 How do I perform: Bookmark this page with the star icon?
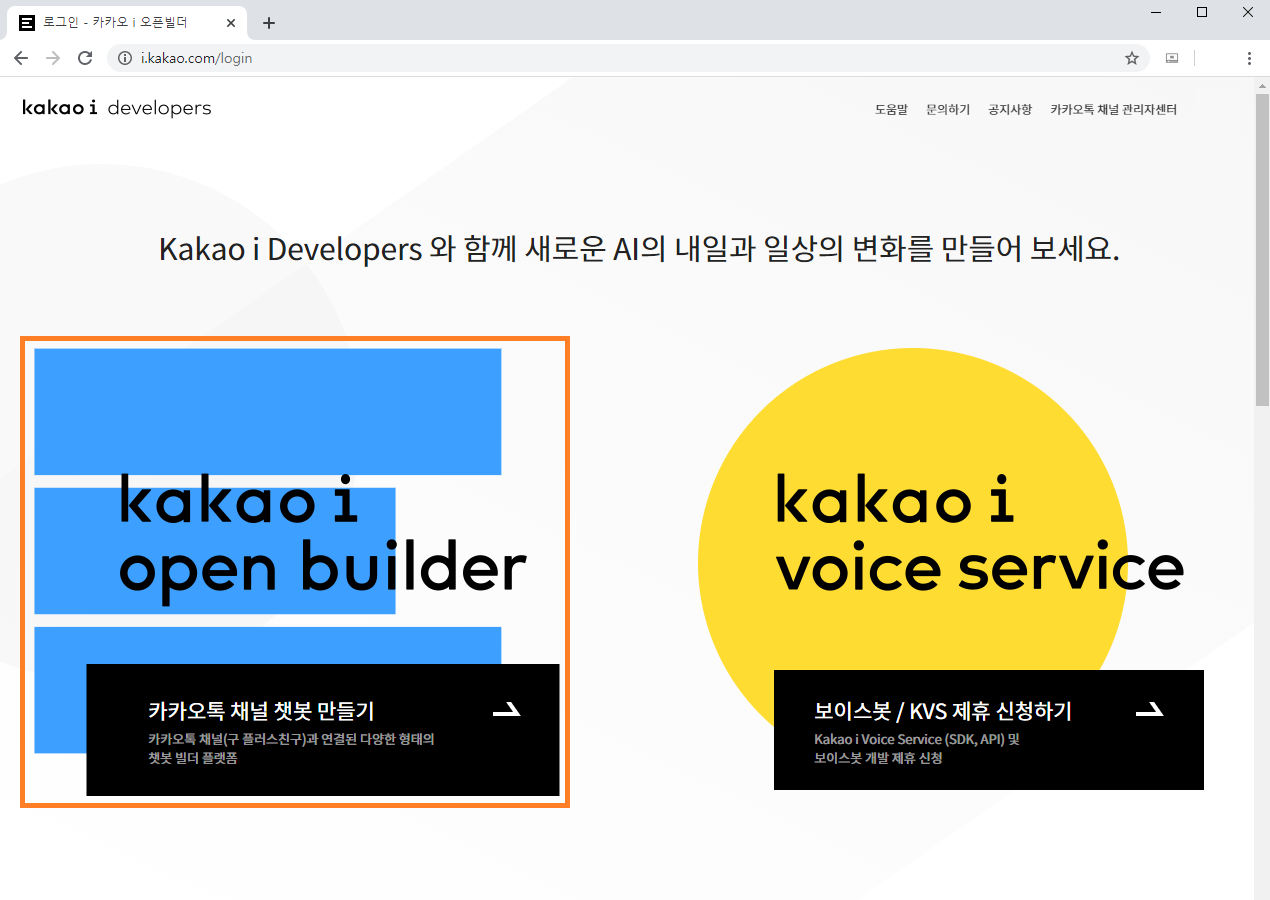point(1132,58)
